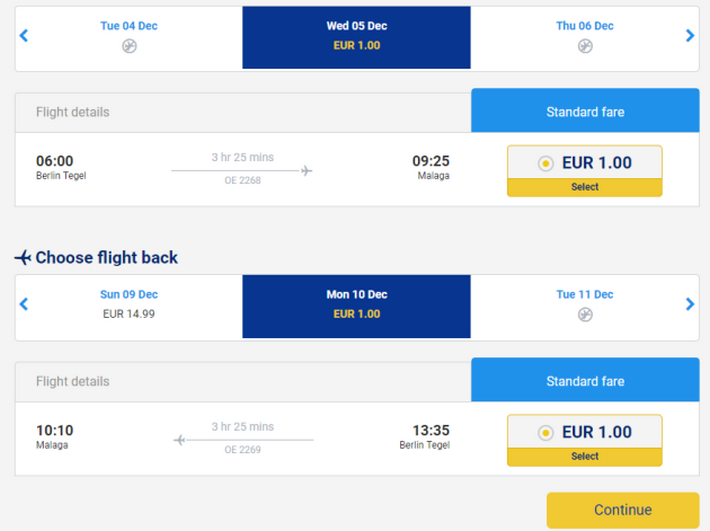Click airplane icon beside Choose flight back
Screen dimensions: 710x531
tap(23, 258)
